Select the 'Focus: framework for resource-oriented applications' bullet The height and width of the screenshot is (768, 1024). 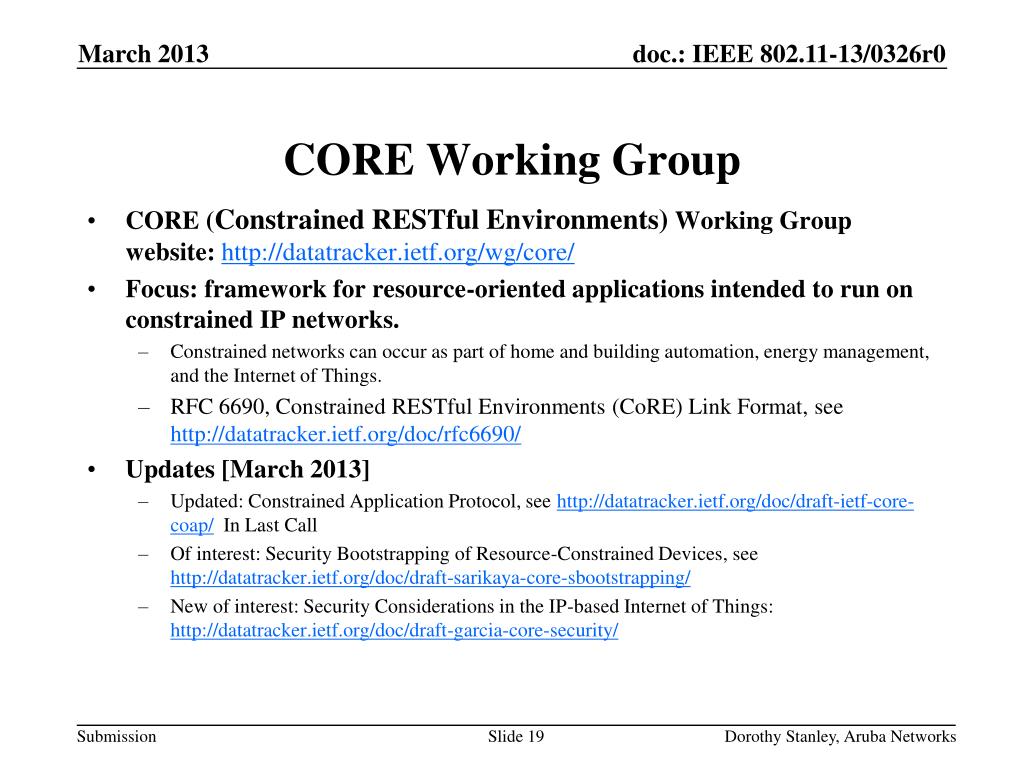coord(519,304)
